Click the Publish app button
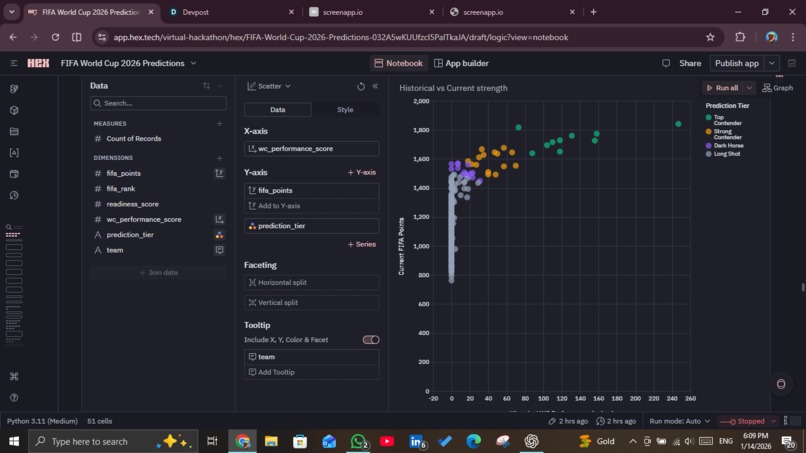This screenshot has width=806, height=453. 737,63
